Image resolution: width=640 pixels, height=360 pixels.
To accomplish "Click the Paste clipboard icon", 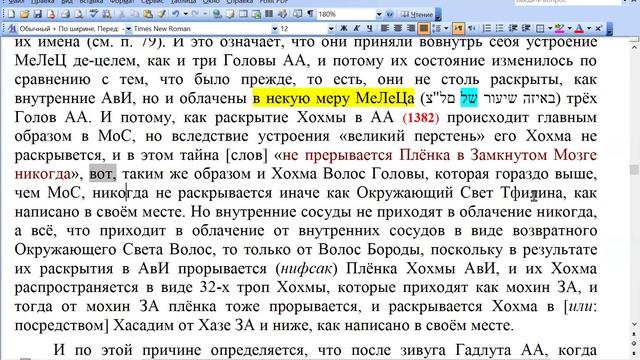I will click(x=148, y=14).
